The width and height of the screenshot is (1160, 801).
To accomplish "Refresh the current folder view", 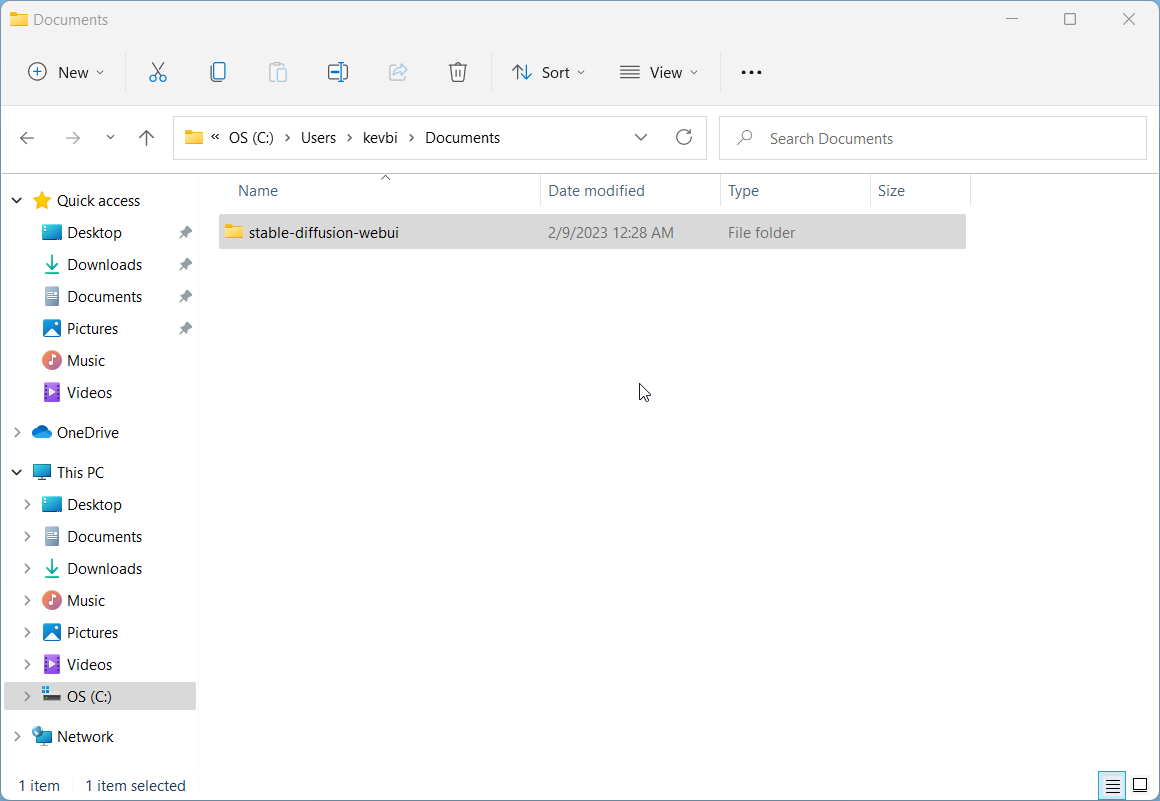I will 684,138.
